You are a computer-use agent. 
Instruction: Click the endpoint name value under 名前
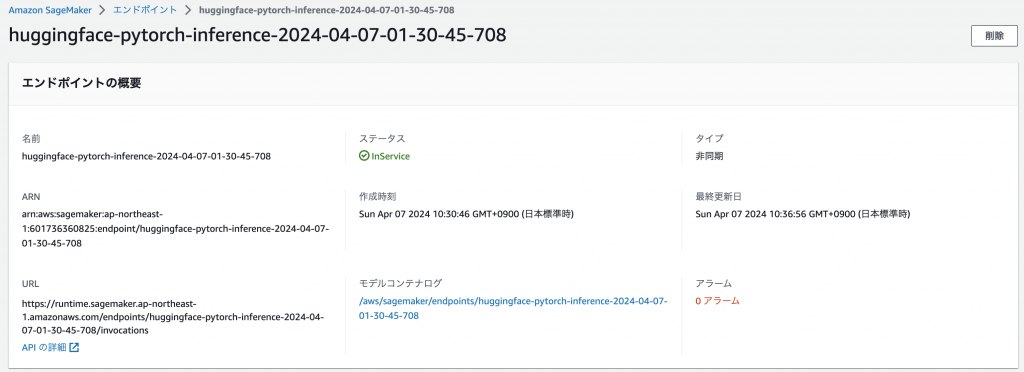(x=146, y=157)
